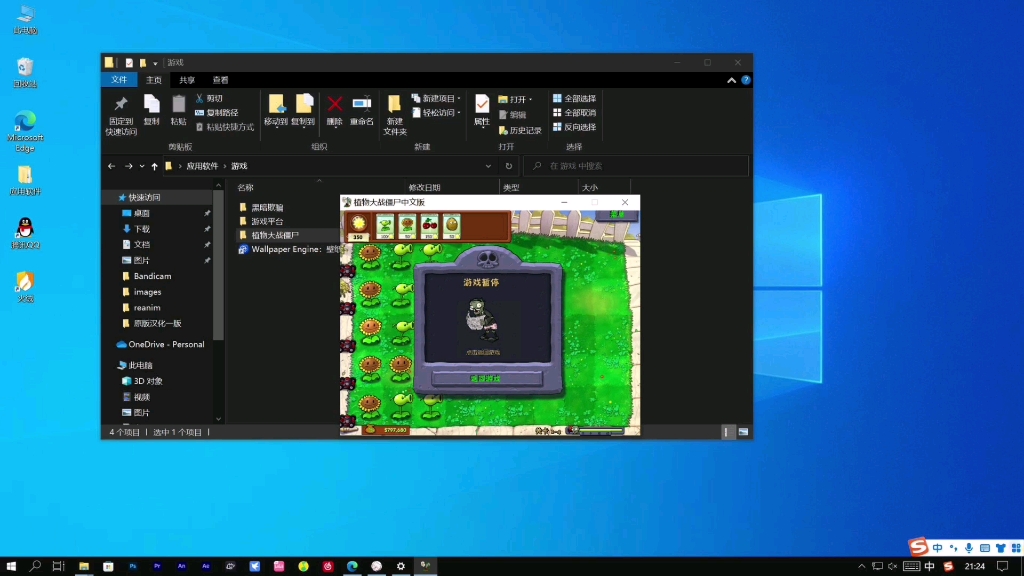This screenshot has width=1024, height=576.
Task: Open the Settings gear on the taskbar
Action: [401, 566]
